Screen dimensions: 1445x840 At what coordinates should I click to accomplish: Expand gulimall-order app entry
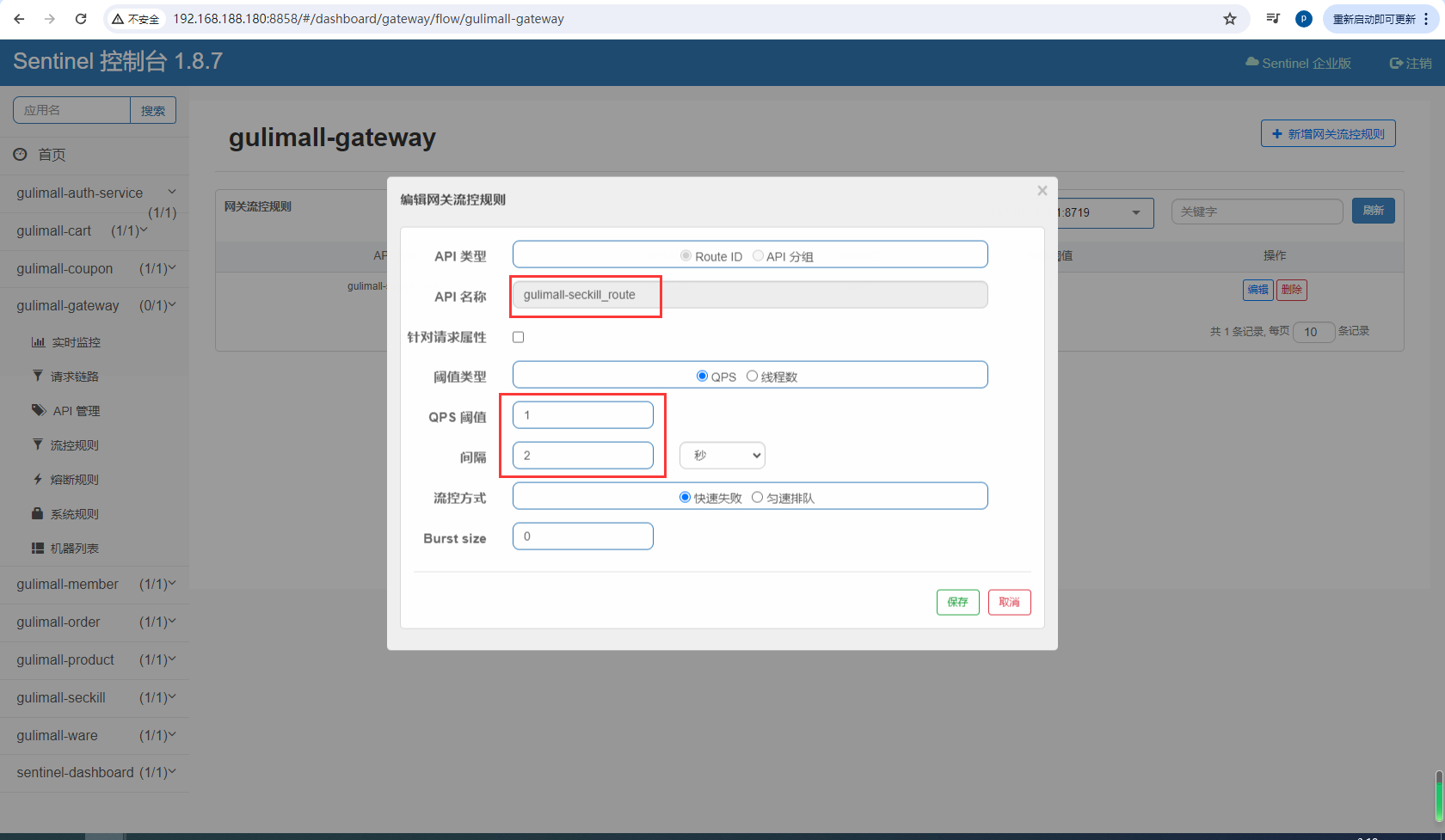point(95,622)
